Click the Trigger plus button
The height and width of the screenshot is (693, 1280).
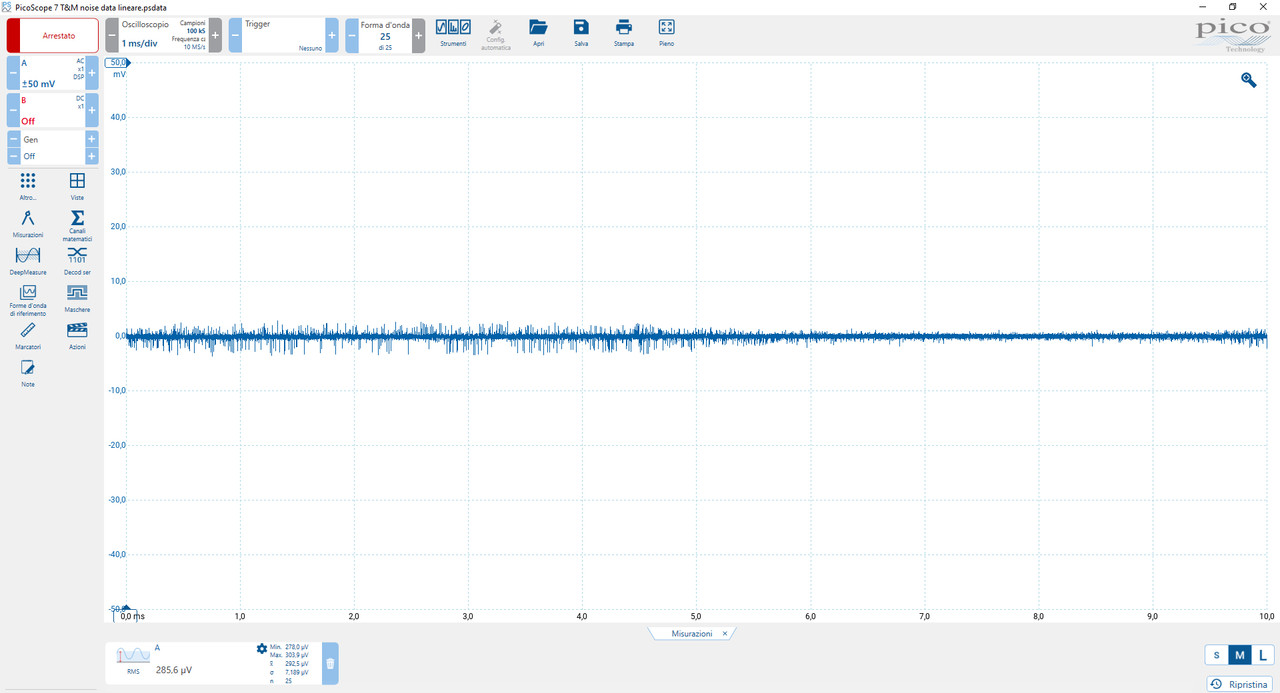(332, 35)
